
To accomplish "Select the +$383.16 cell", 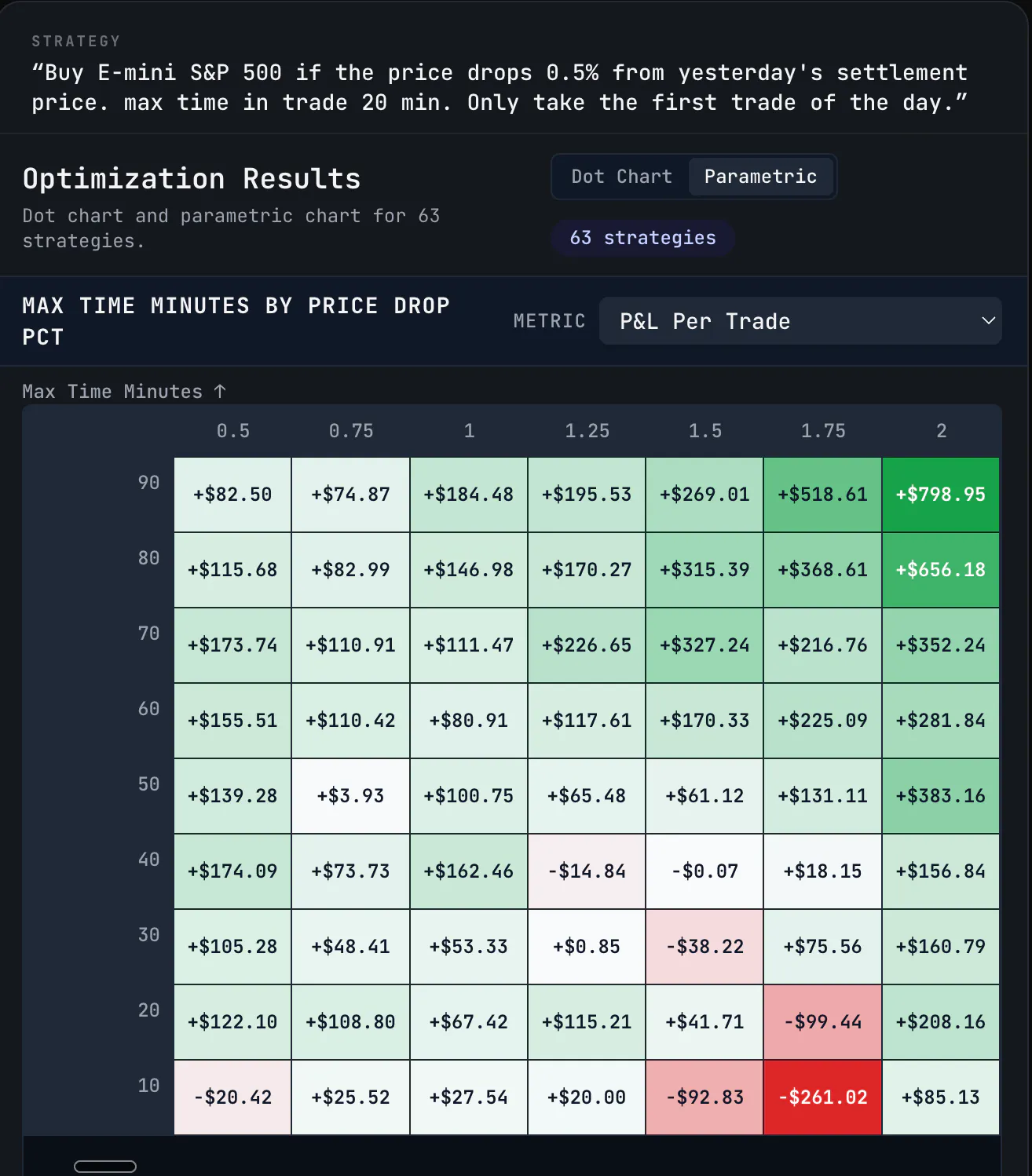I will point(941,796).
